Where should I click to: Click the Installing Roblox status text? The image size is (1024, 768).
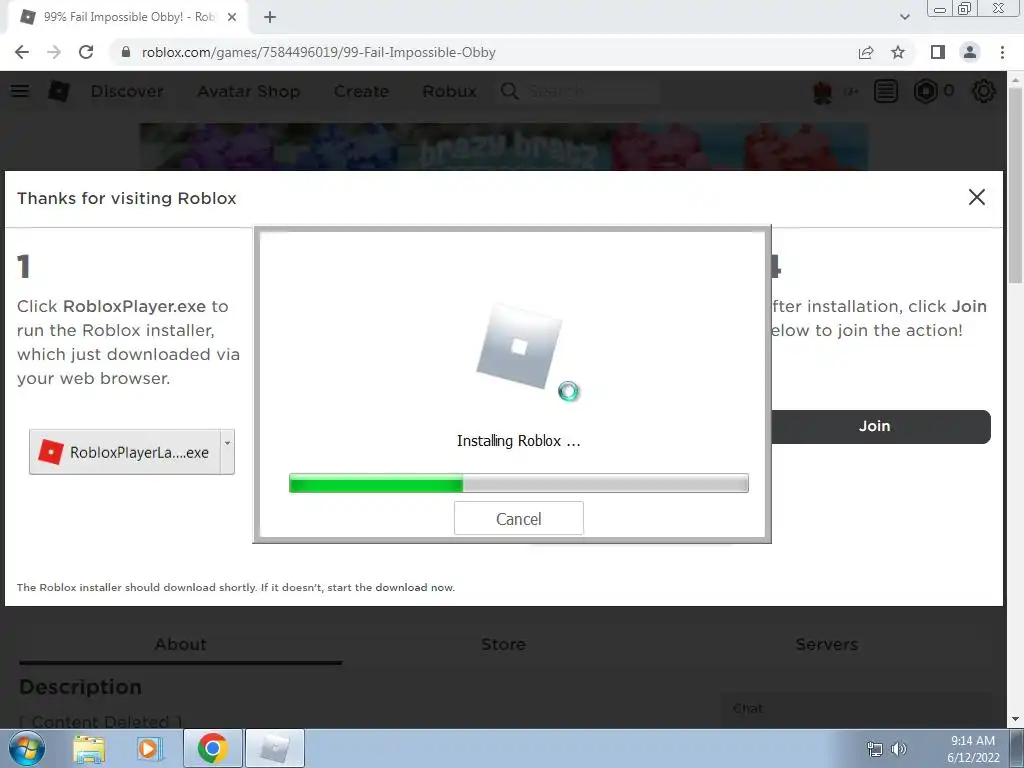[x=519, y=441]
